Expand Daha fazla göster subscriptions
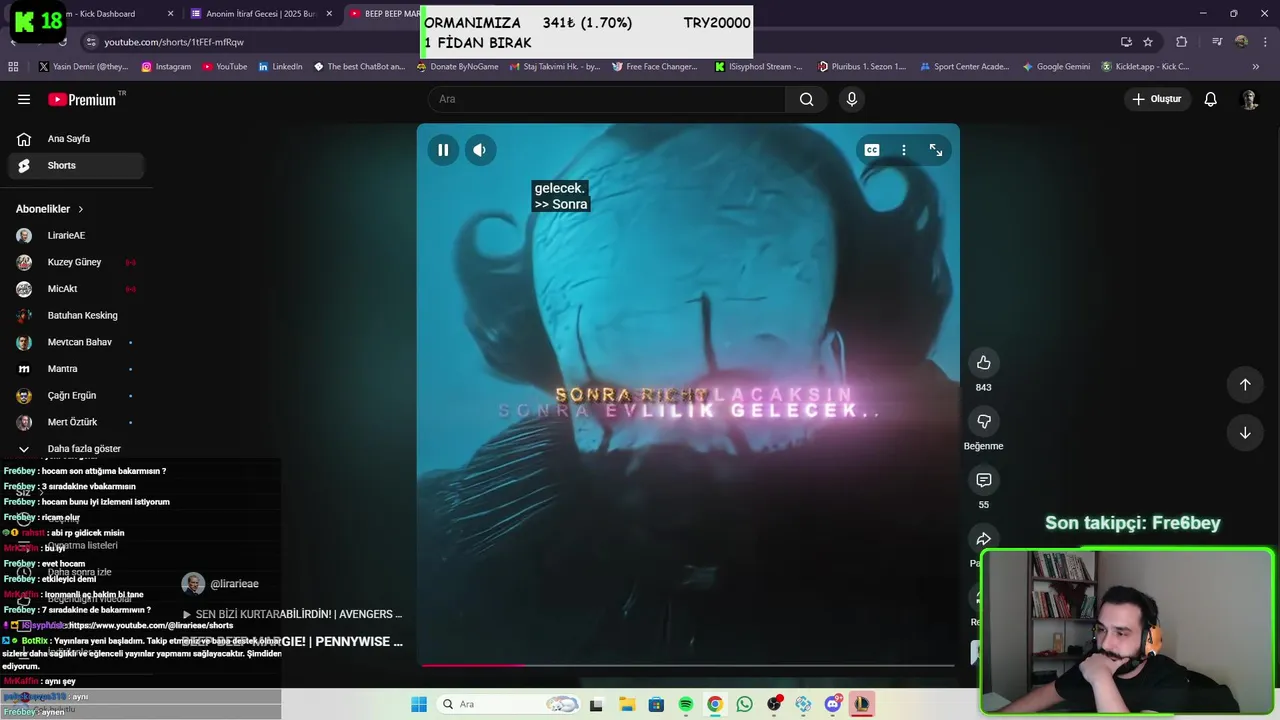The image size is (1280, 720). point(76,449)
